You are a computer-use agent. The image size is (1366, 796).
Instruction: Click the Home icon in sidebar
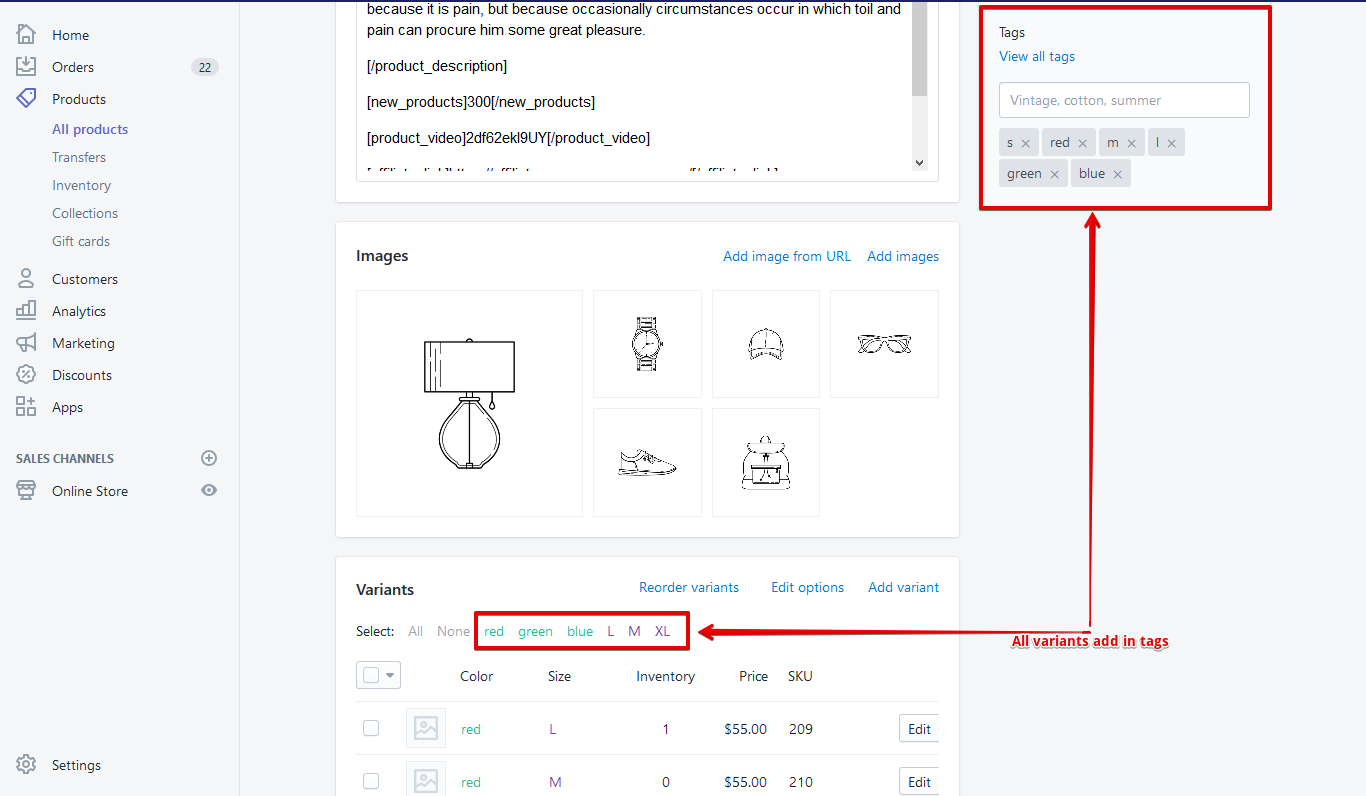click(26, 35)
